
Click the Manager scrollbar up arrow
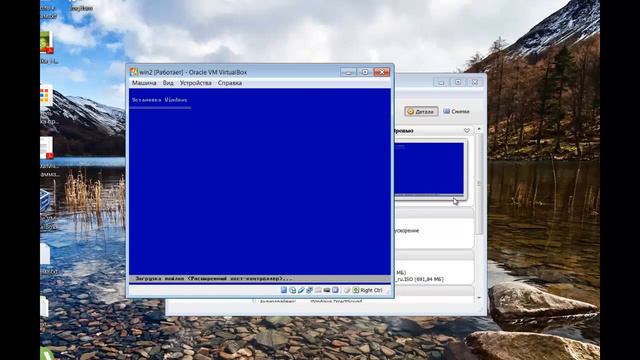click(479, 129)
